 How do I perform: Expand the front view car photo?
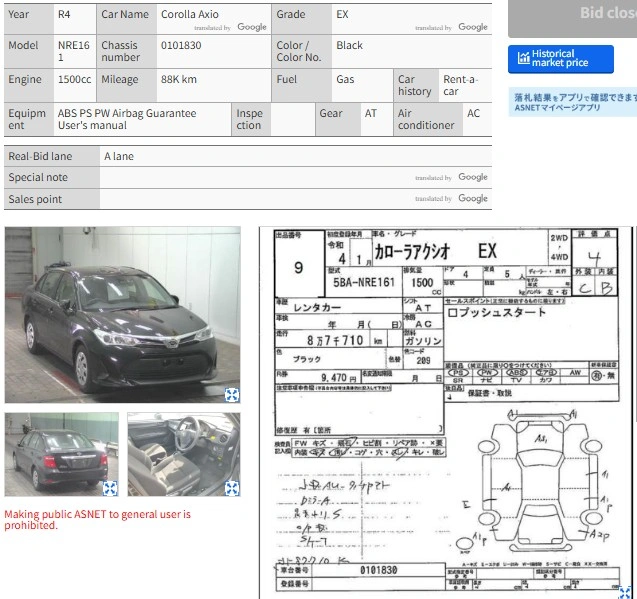click(x=232, y=395)
